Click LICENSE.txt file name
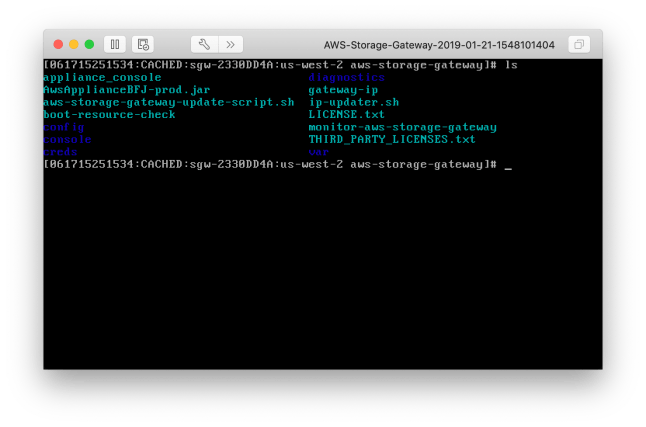The width and height of the screenshot is (646, 427). click(x=346, y=115)
